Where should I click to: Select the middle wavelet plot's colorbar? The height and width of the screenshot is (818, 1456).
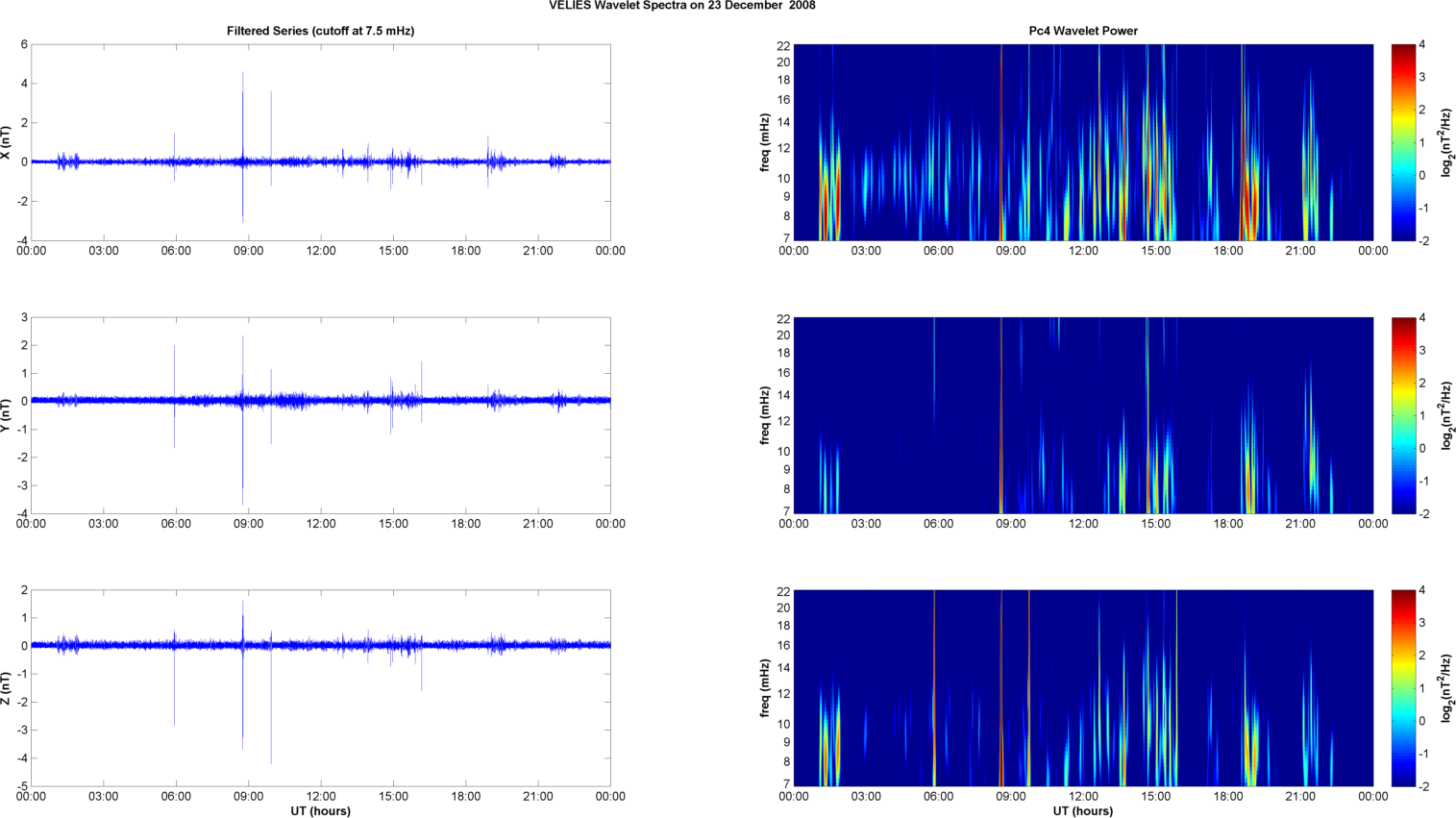1403,415
